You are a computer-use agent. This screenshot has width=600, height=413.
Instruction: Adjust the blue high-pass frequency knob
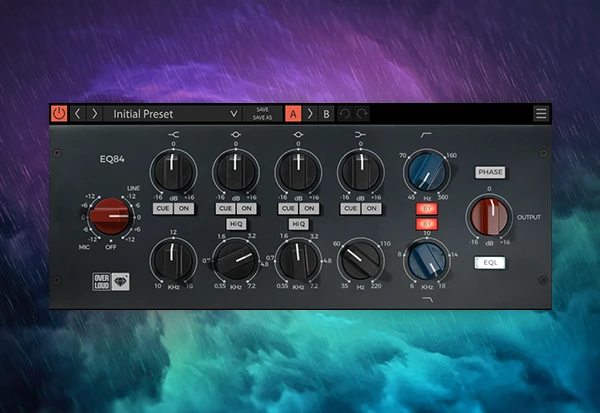tap(427, 172)
